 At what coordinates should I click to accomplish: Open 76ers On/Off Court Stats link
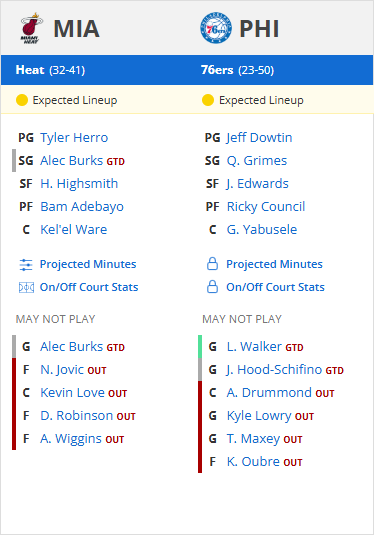click(275, 287)
